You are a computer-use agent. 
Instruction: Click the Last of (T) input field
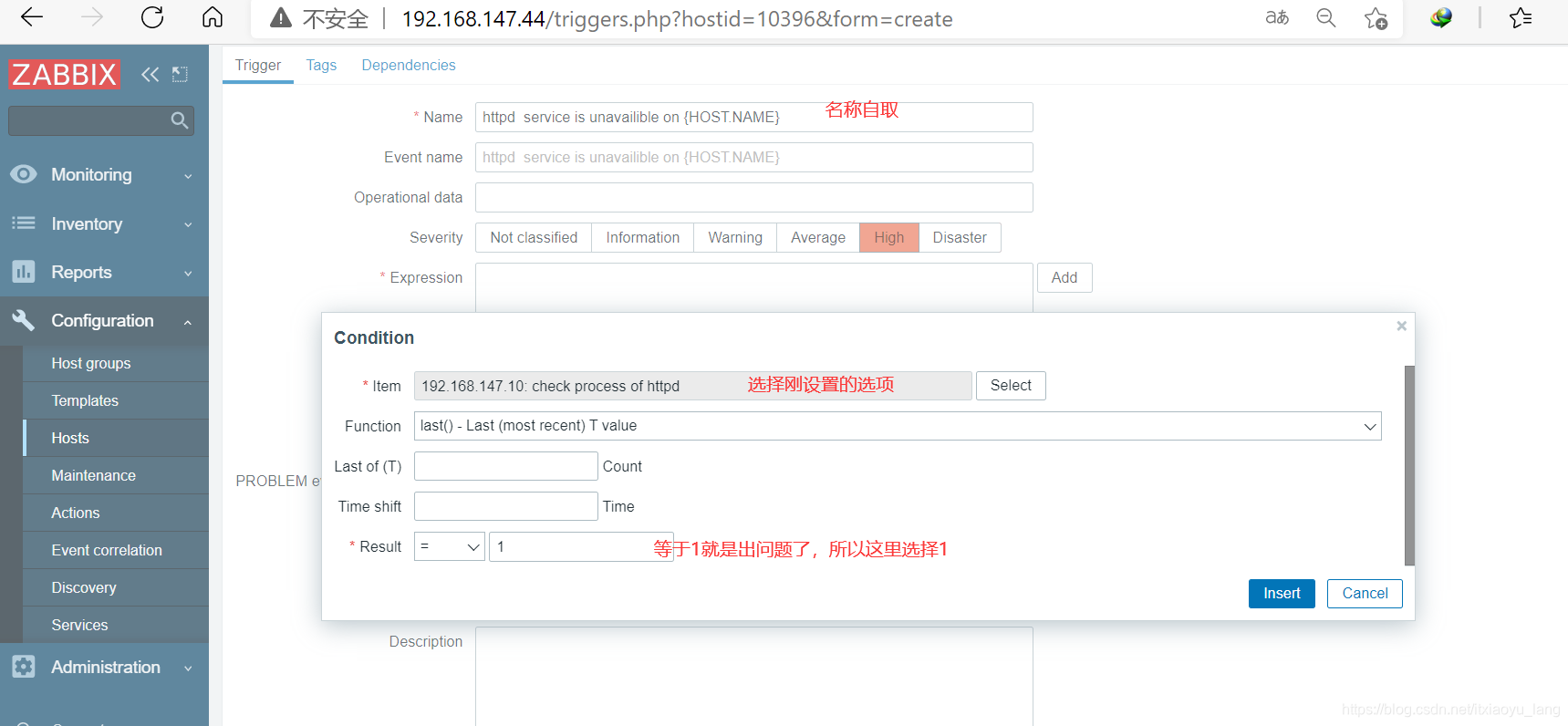pyautogui.click(x=505, y=466)
